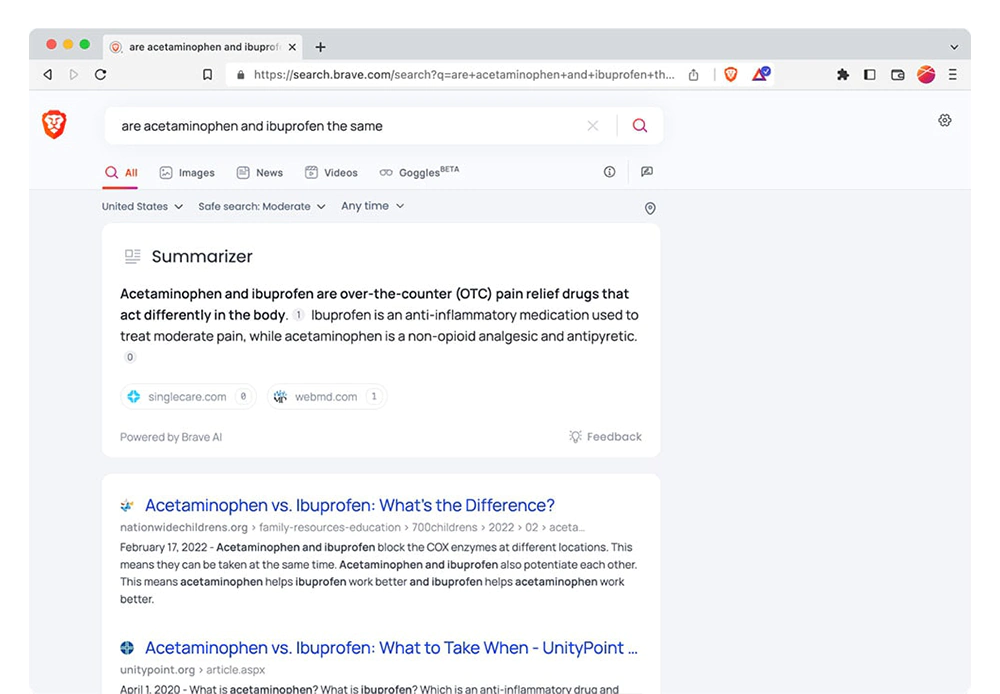Open the nationwidechildrens.org Acetaminophen article link
Viewport: 1000px width, 694px height.
348,505
